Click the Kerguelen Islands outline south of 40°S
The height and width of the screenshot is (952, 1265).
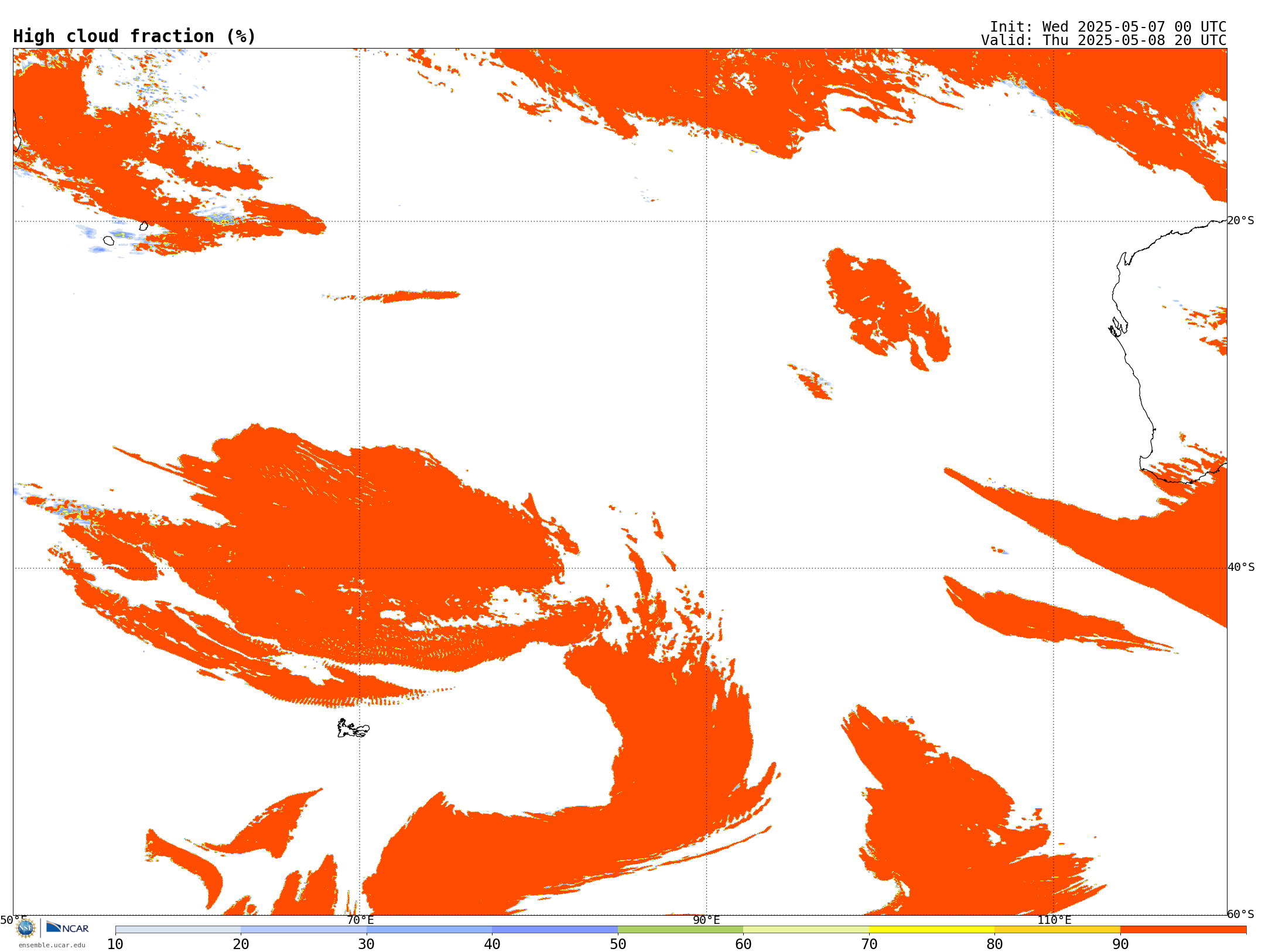(x=353, y=728)
